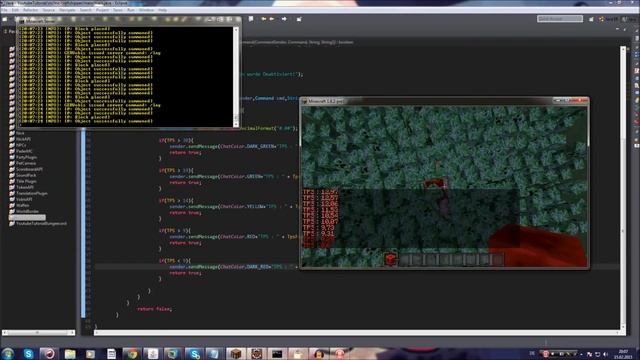Open the Run menu
The height and width of the screenshot is (360, 640).
point(131,10)
